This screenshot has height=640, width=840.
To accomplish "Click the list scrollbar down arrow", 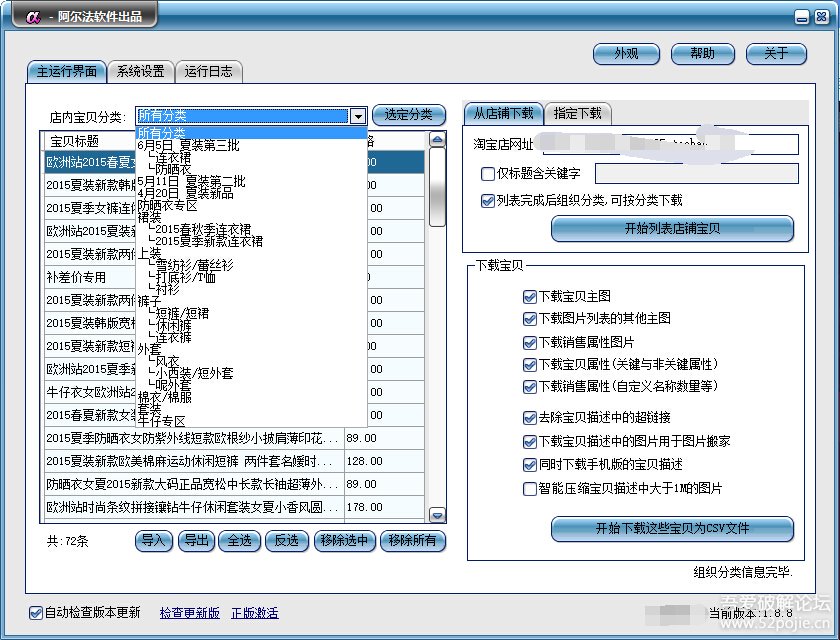I will pos(437,515).
